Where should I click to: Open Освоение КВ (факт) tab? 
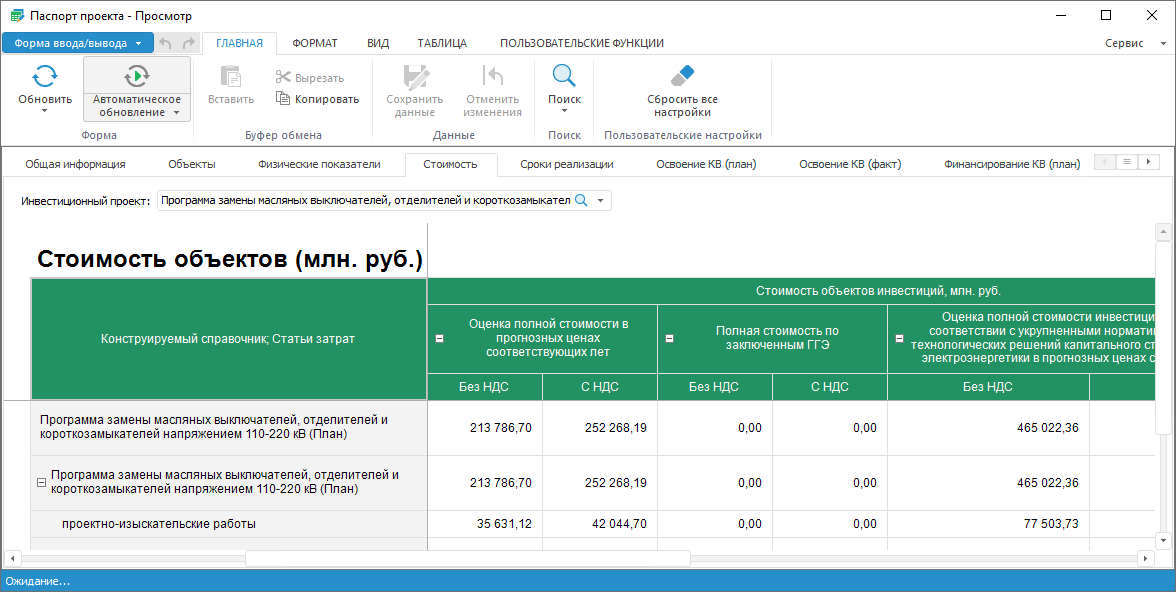(x=850, y=164)
